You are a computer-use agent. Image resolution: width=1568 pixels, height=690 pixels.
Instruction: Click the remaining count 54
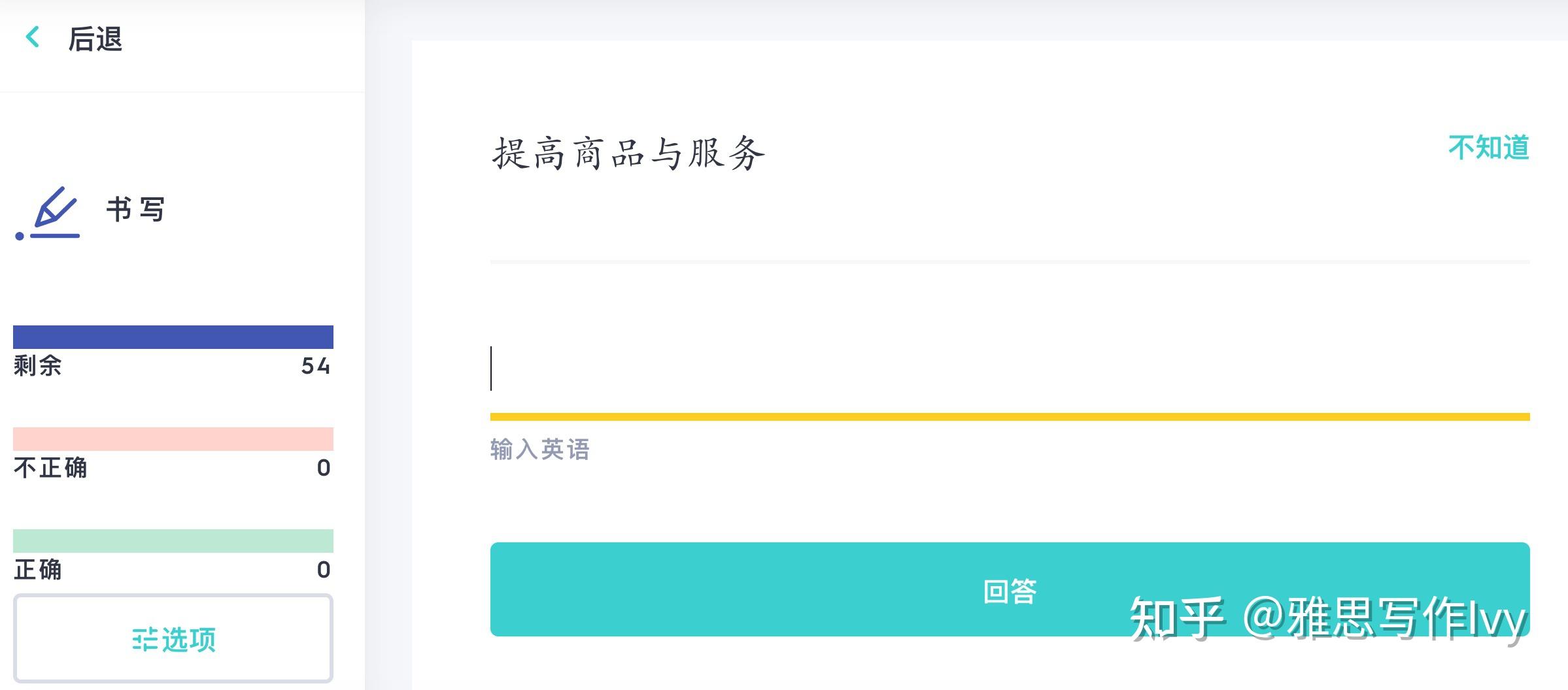point(316,366)
